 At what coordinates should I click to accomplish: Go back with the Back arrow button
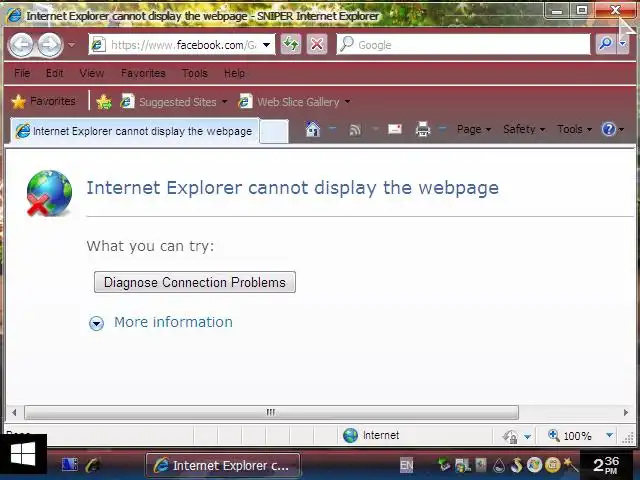point(21,44)
